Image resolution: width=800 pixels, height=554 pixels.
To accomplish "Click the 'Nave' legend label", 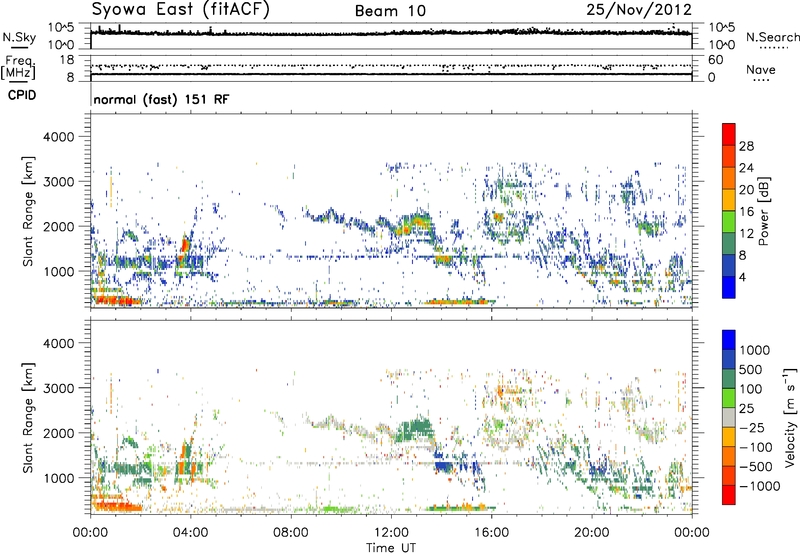I will click(x=761, y=69).
